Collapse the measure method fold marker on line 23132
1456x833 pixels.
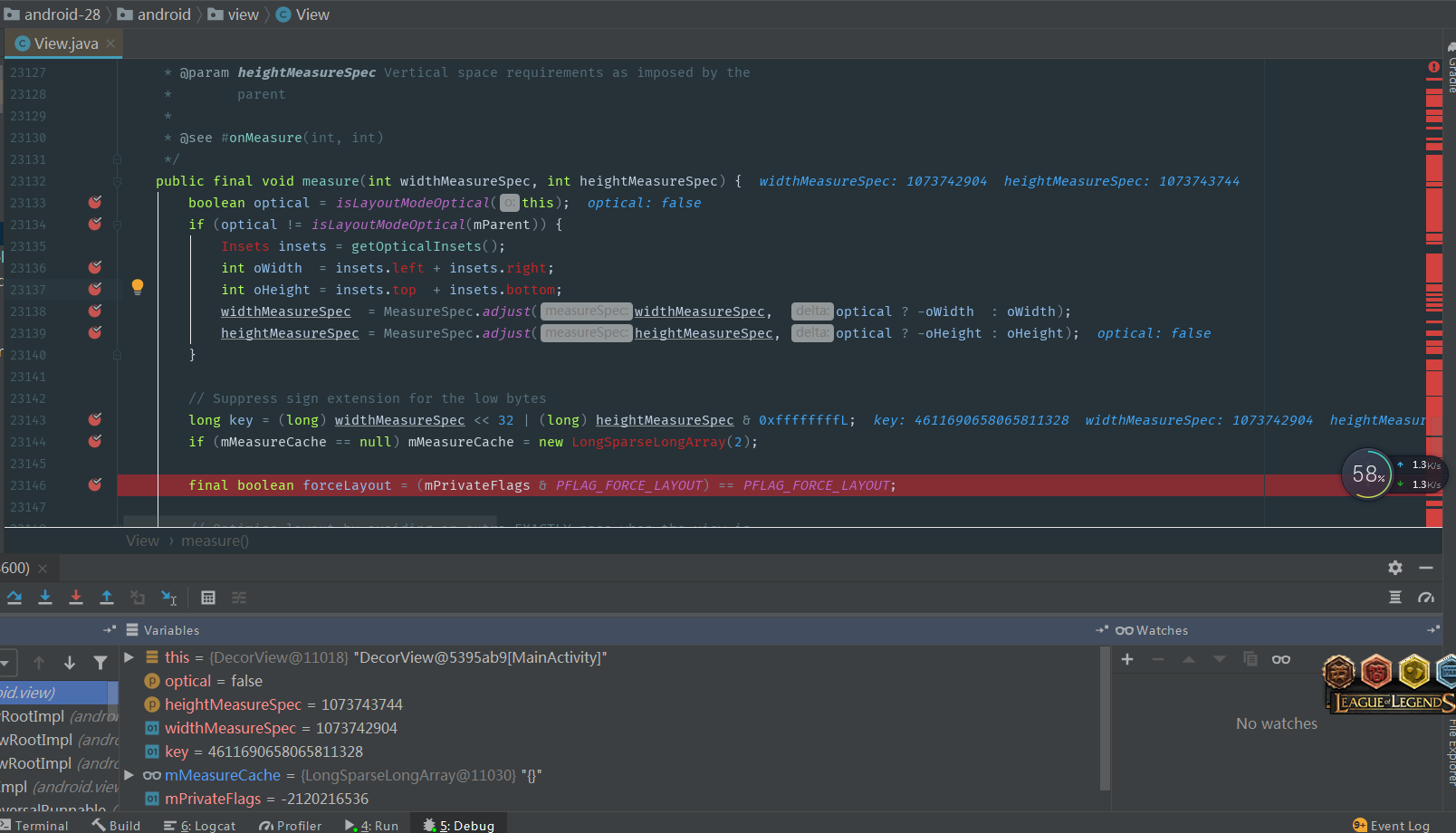click(x=117, y=181)
